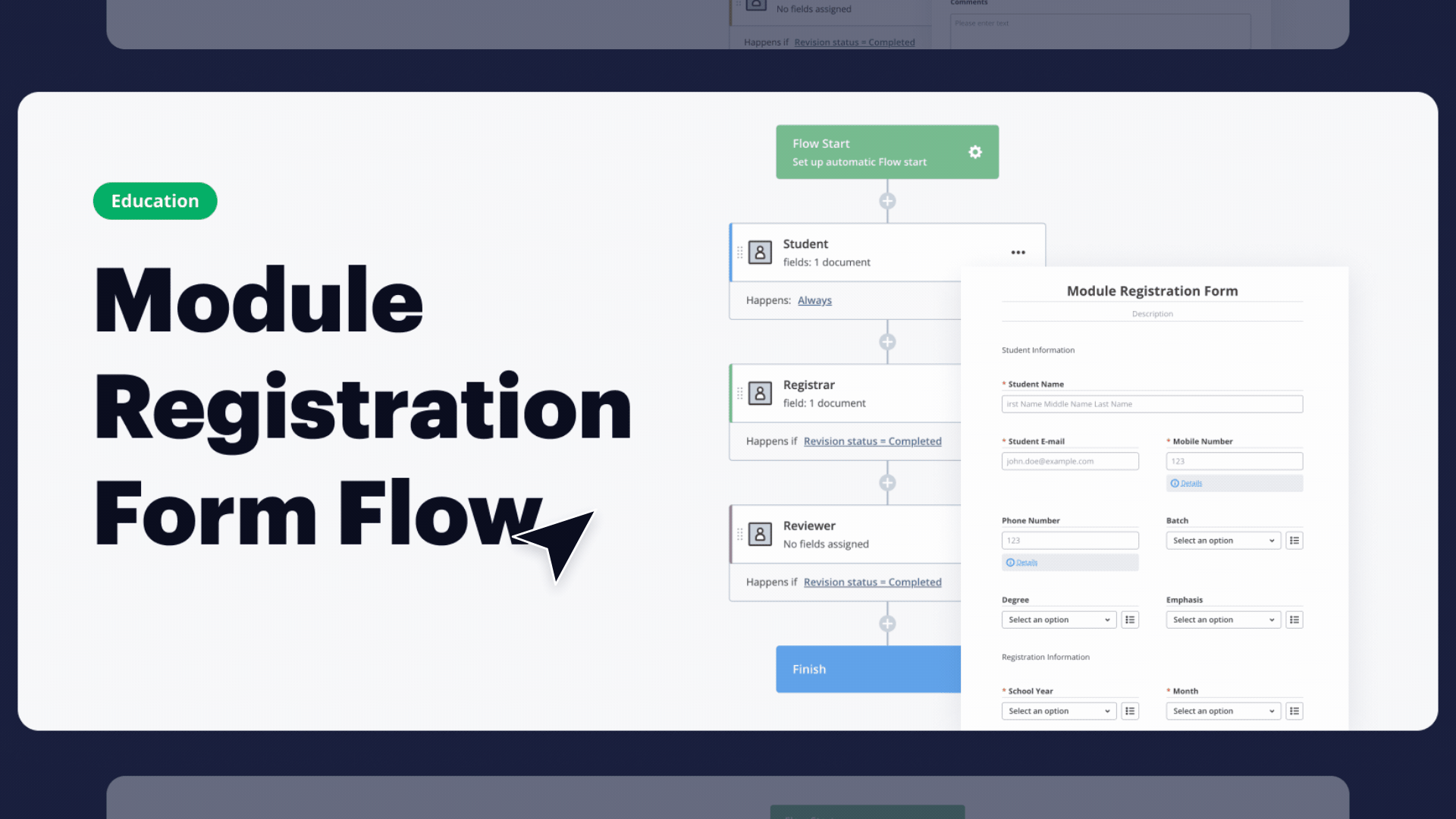This screenshot has width=1456, height=819.
Task: Click Reviewer step person icon
Action: click(760, 534)
